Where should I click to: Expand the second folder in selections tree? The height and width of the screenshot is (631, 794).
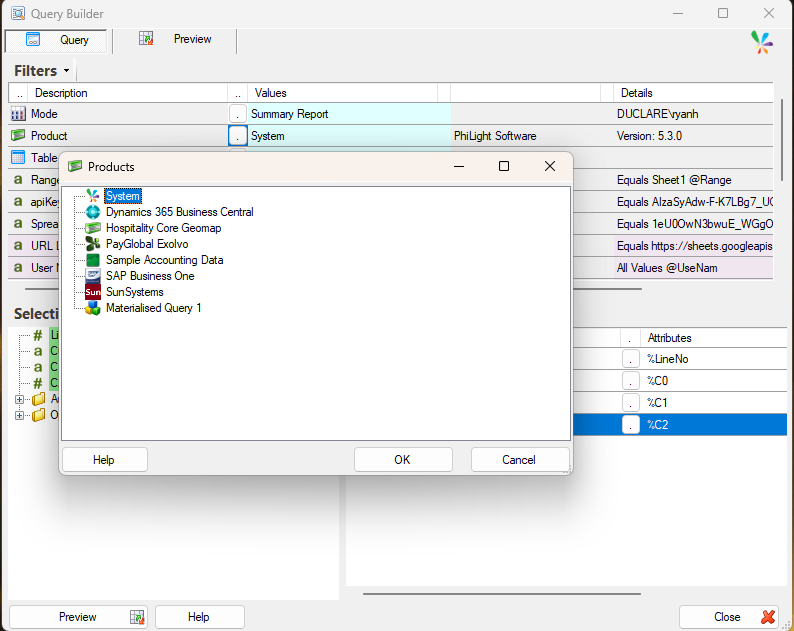click(19, 416)
